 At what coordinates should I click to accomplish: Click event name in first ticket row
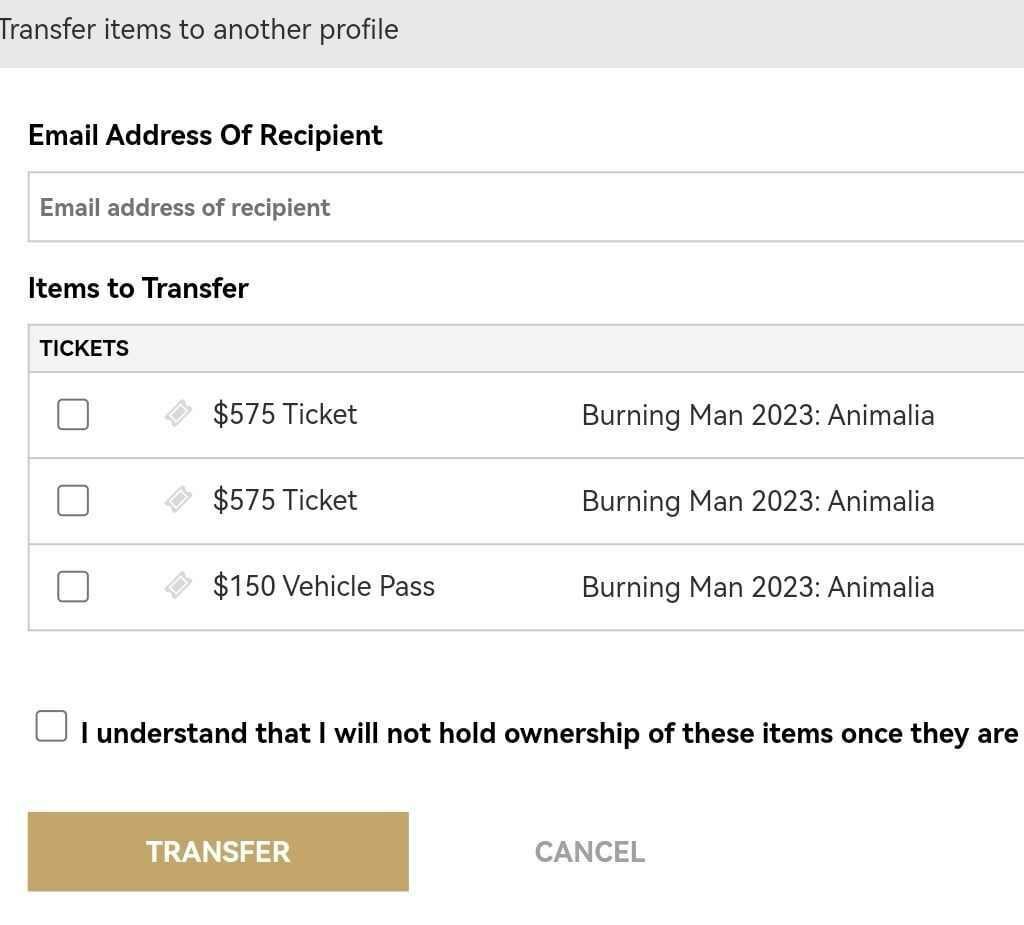pyautogui.click(x=758, y=415)
